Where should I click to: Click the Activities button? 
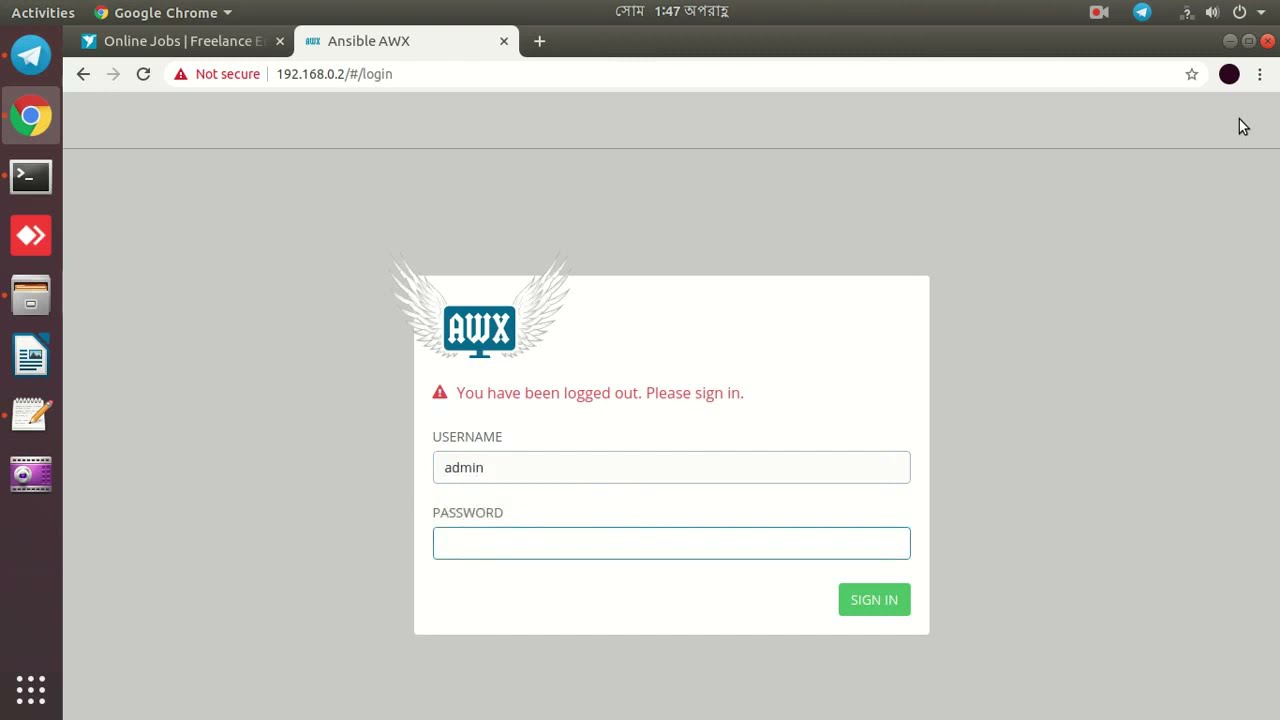43,12
